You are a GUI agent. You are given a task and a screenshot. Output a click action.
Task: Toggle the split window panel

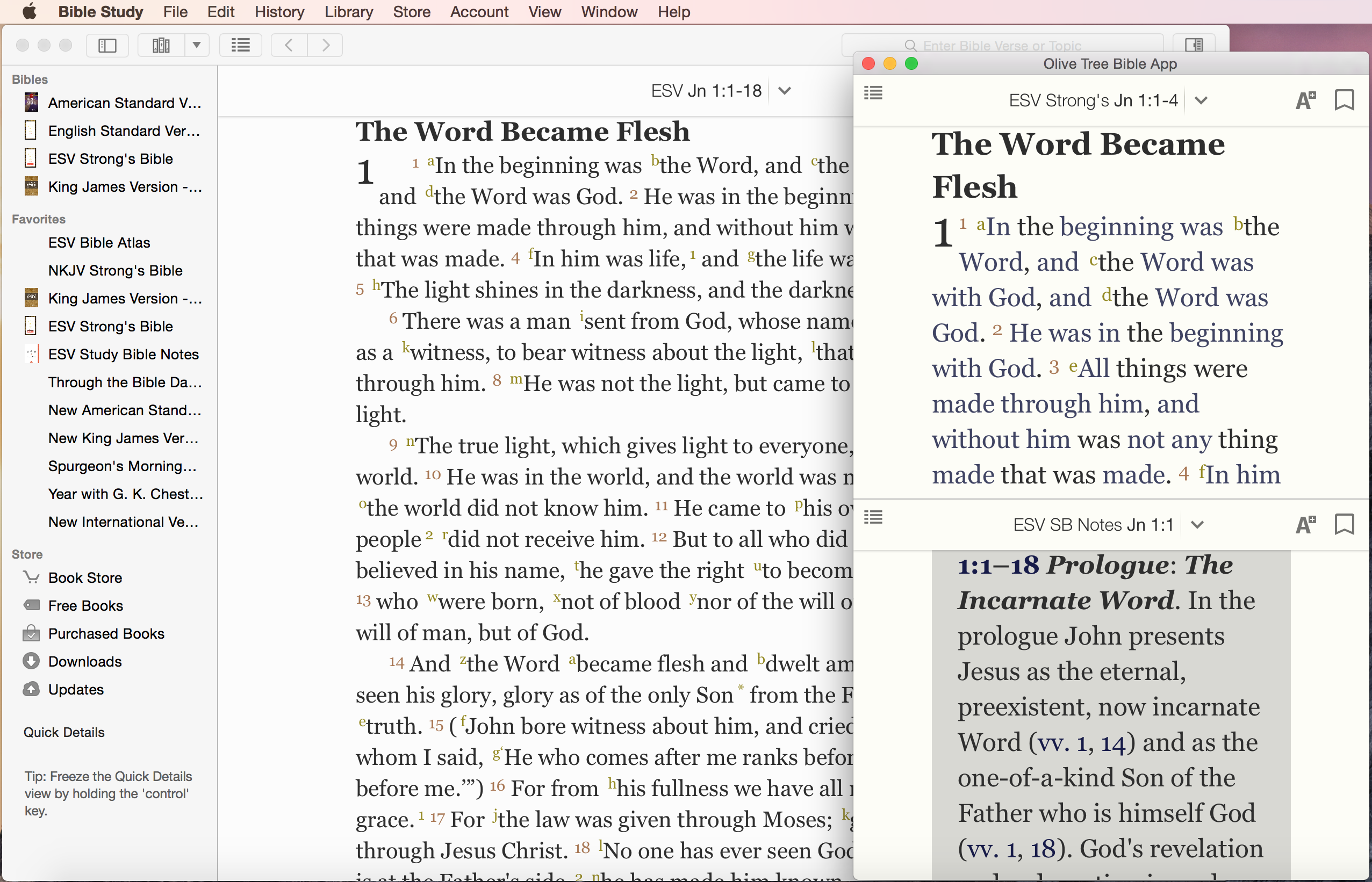(x=1194, y=45)
